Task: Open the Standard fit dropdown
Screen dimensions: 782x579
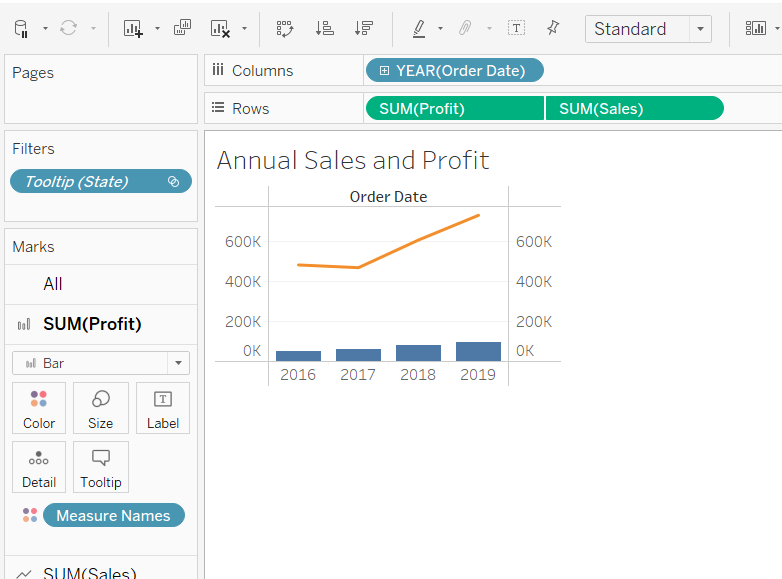Action: (700, 29)
